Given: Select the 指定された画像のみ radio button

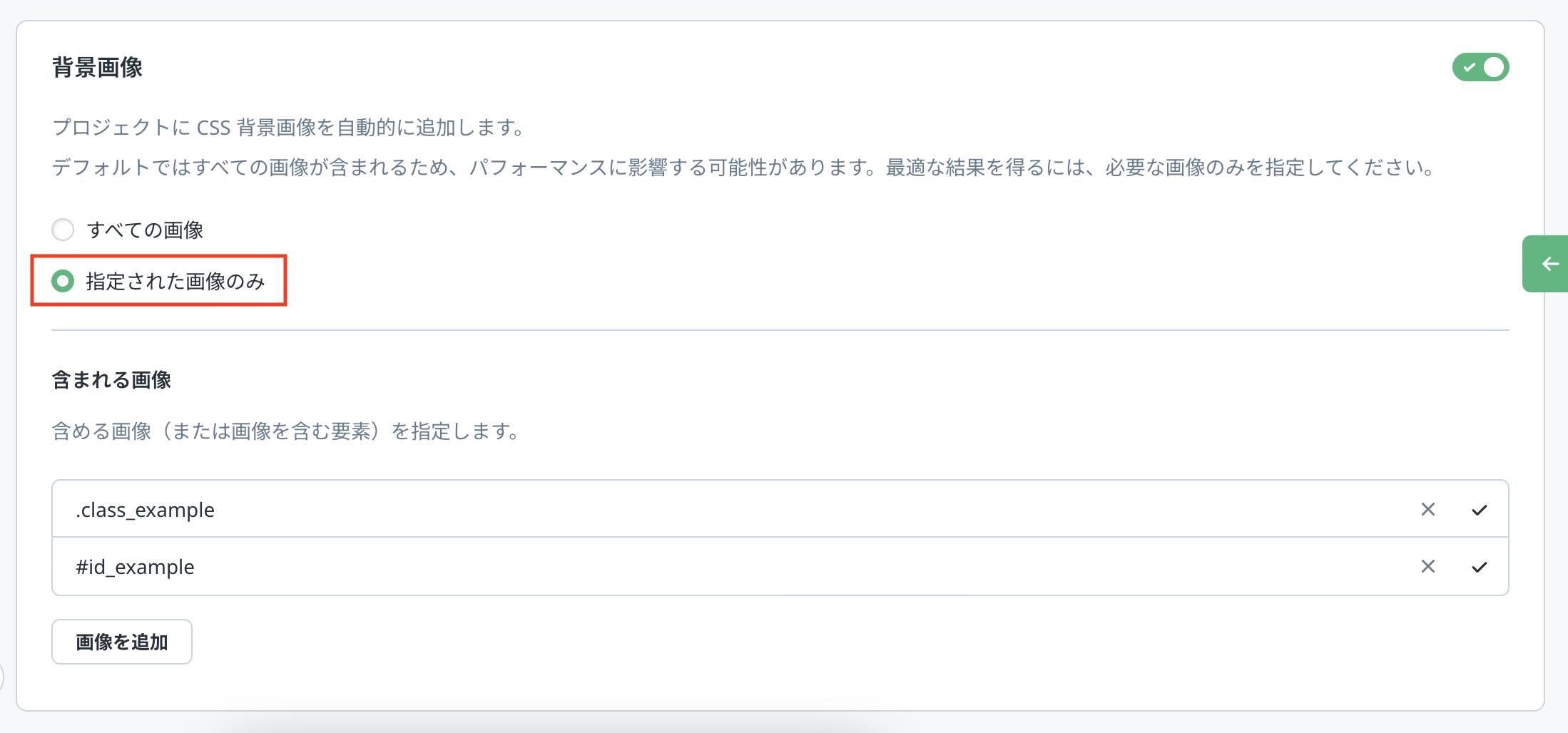Looking at the screenshot, I should pyautogui.click(x=63, y=281).
